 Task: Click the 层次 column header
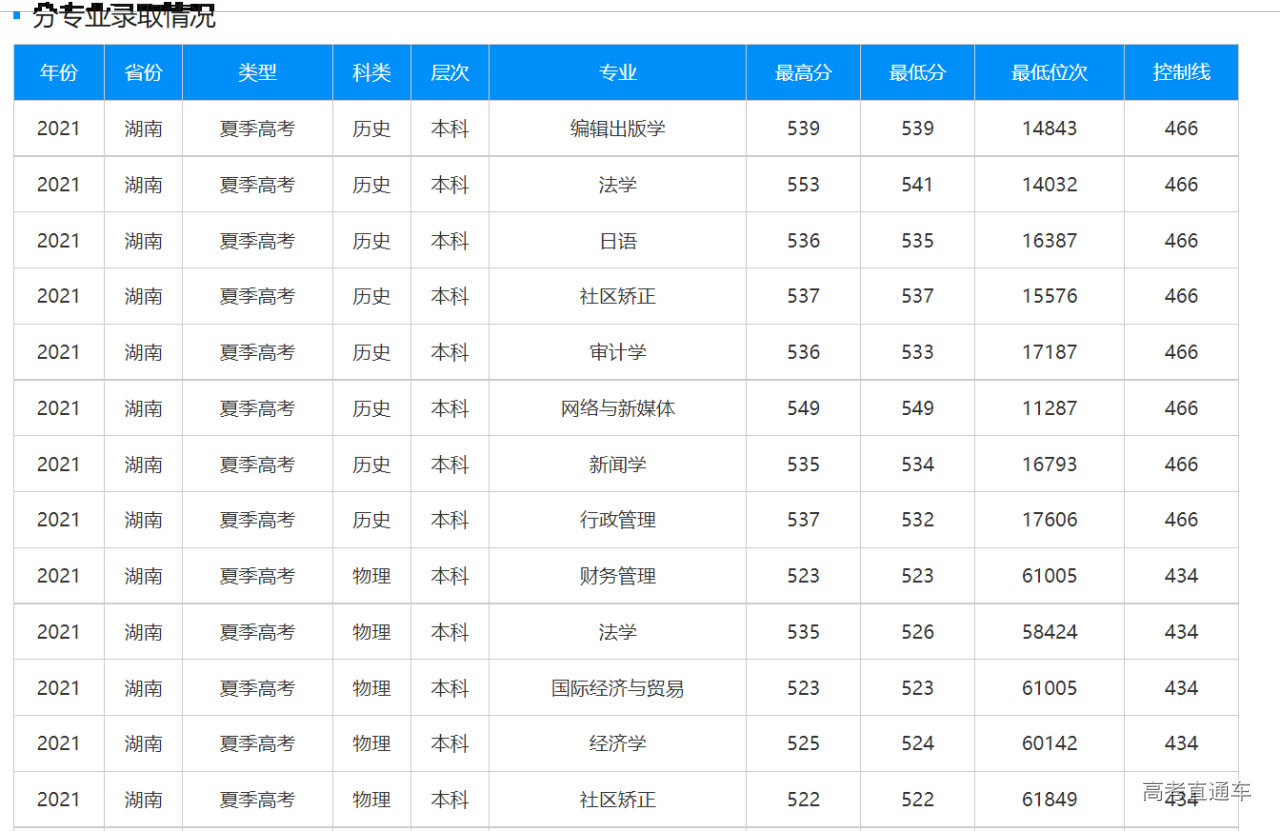(449, 72)
